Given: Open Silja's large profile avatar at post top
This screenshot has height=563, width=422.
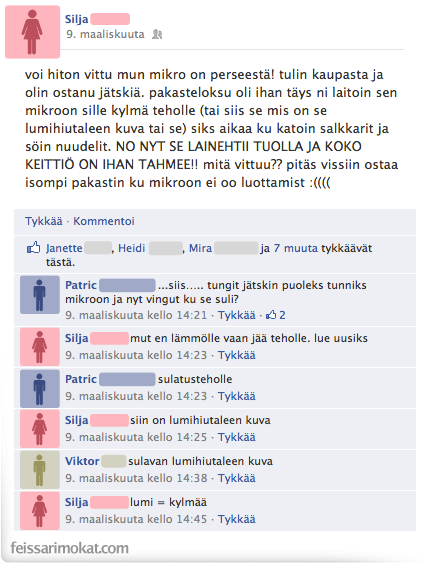Looking at the screenshot, I should pos(32,32).
